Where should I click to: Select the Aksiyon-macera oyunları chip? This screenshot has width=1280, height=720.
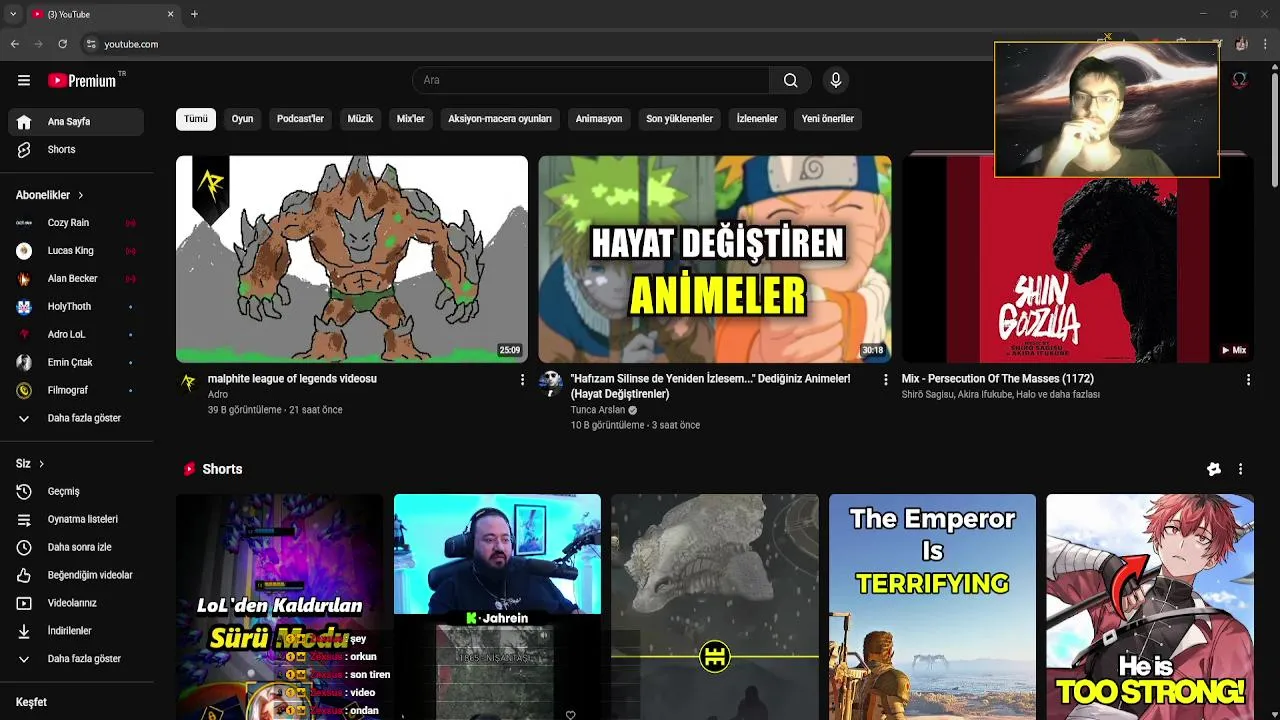point(500,119)
